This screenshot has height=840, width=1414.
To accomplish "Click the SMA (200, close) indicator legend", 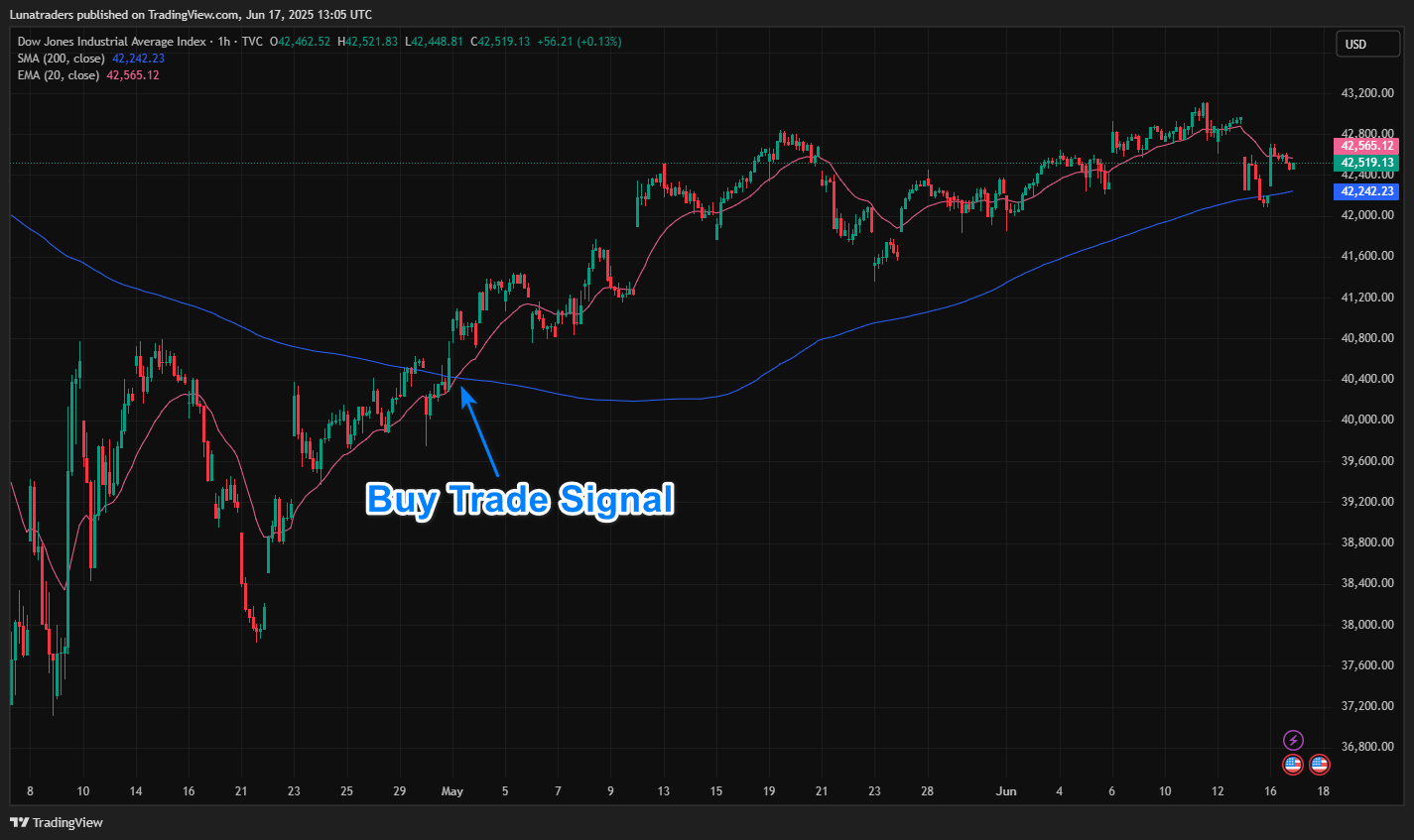I will click(x=61, y=59).
